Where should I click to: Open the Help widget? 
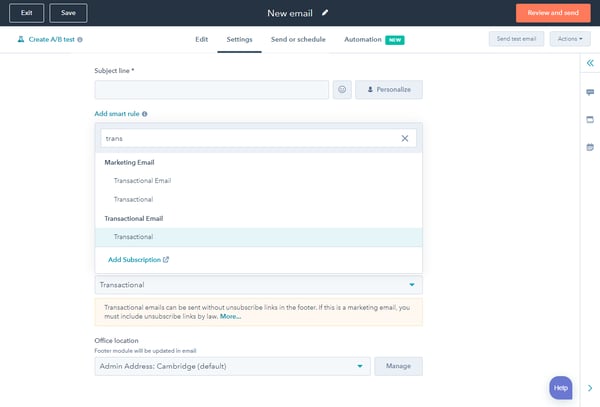coord(561,387)
